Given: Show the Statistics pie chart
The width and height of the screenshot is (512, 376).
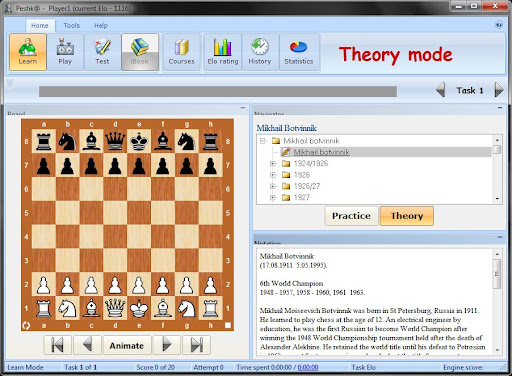Looking at the screenshot, I should [299, 52].
